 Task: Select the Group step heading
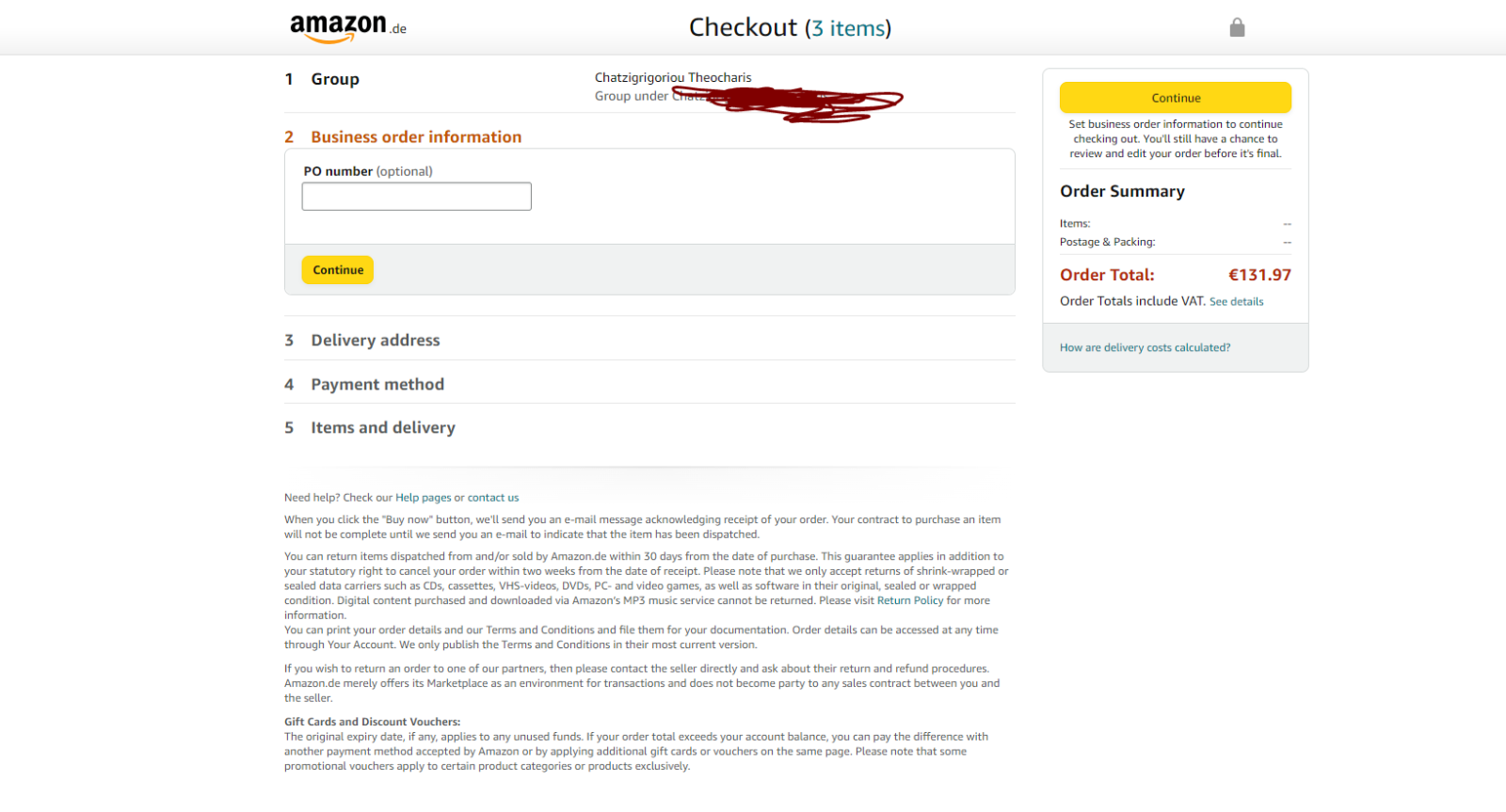point(335,80)
